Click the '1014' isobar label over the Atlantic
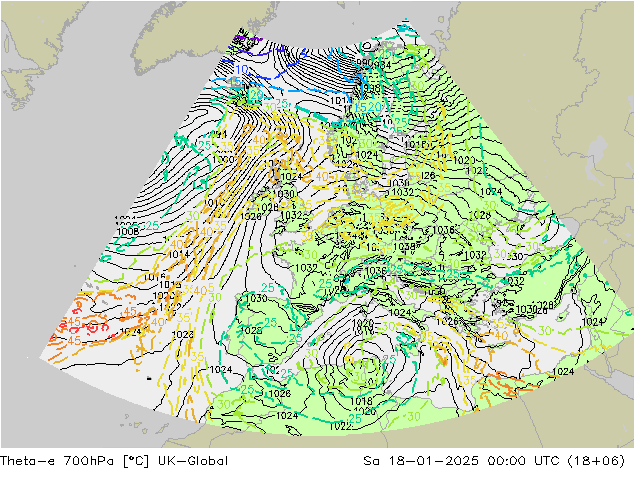Image resolution: width=634 pixels, height=490 pixels. [178, 255]
